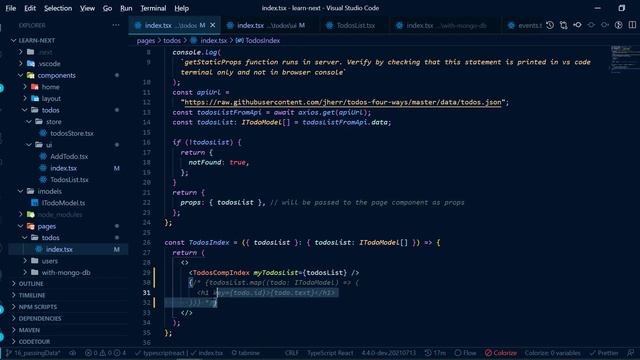Screen dimensions: 640x360
Task: Click the Split Editor Right icon
Action: (632, 25)
